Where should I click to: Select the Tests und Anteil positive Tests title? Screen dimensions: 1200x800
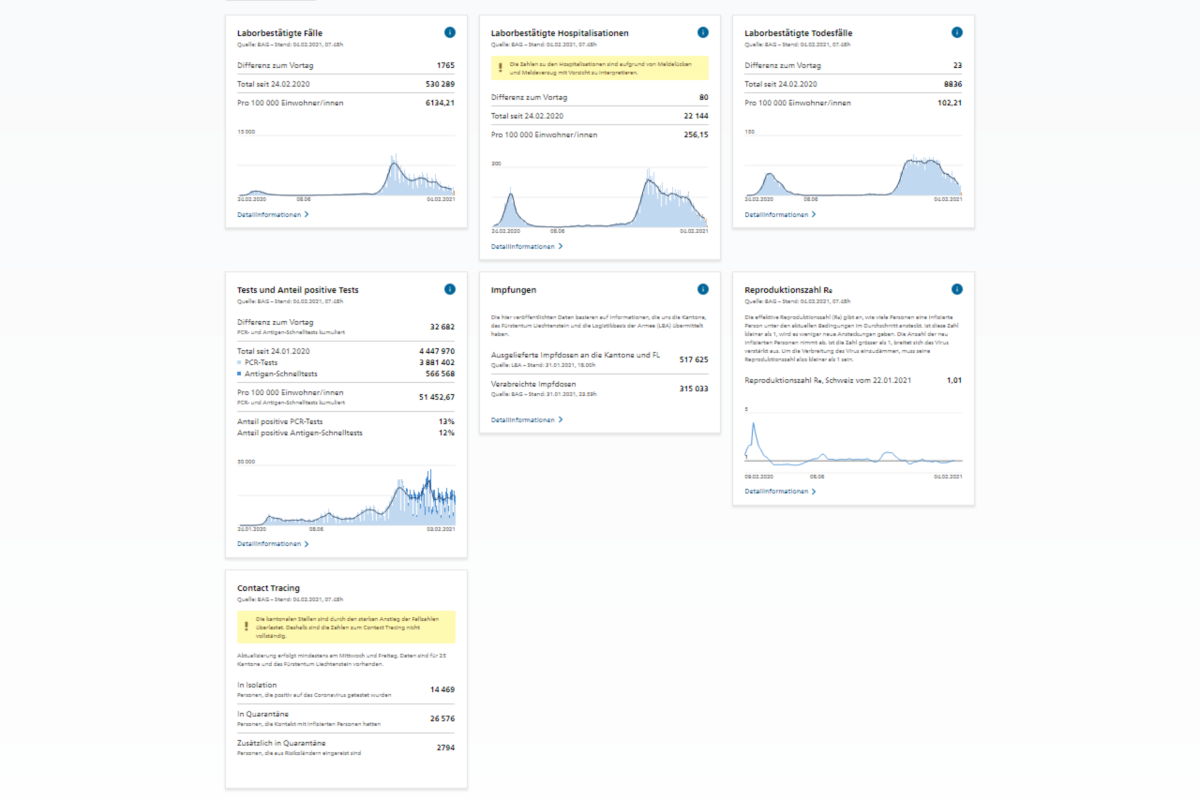(298, 290)
